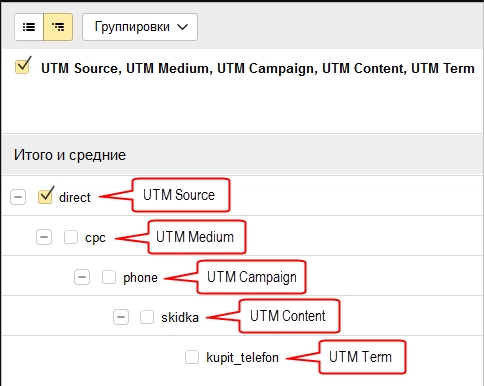This screenshot has width=484, height=386.
Task: Select the tree view icon
Action: pos(58,27)
